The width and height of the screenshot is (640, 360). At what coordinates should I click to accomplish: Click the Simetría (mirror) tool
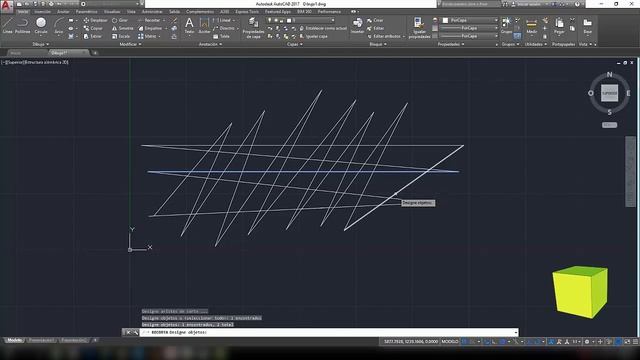[122, 28]
